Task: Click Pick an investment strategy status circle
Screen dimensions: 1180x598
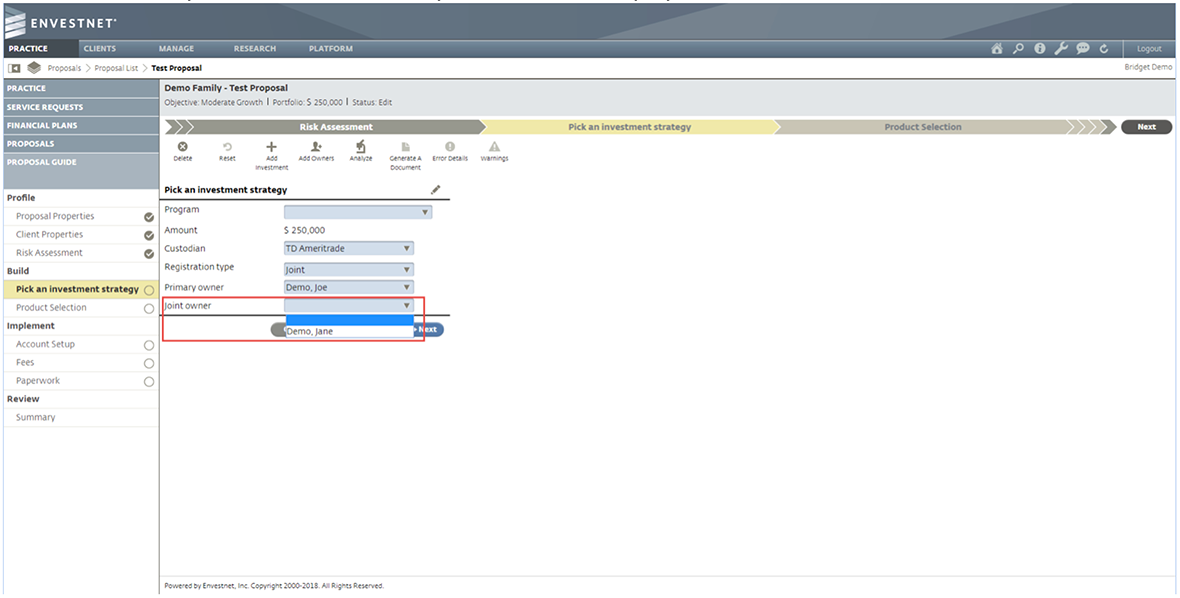Action: coord(149,290)
